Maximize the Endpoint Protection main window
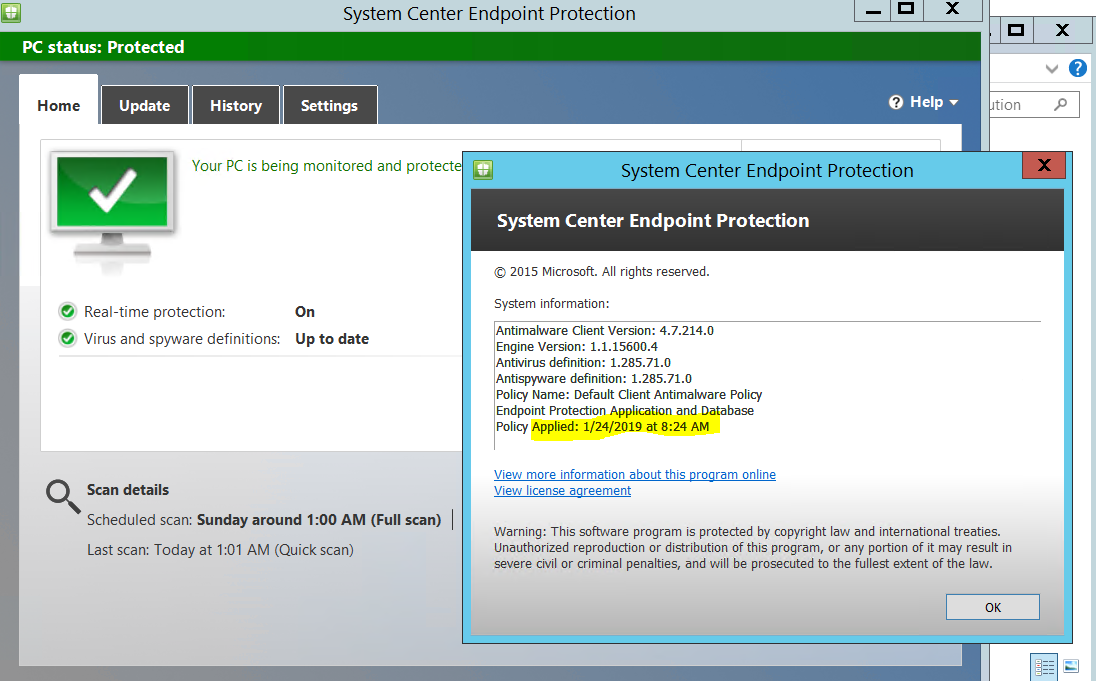Viewport: 1096px width, 681px height. point(907,10)
